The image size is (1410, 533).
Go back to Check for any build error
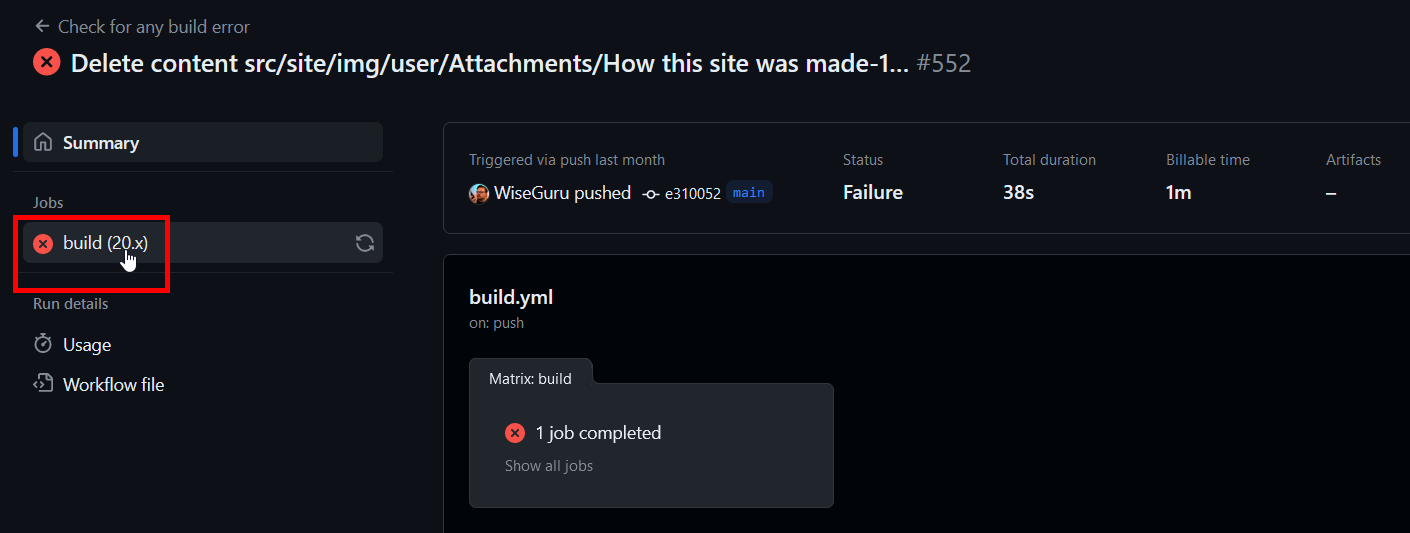(153, 27)
